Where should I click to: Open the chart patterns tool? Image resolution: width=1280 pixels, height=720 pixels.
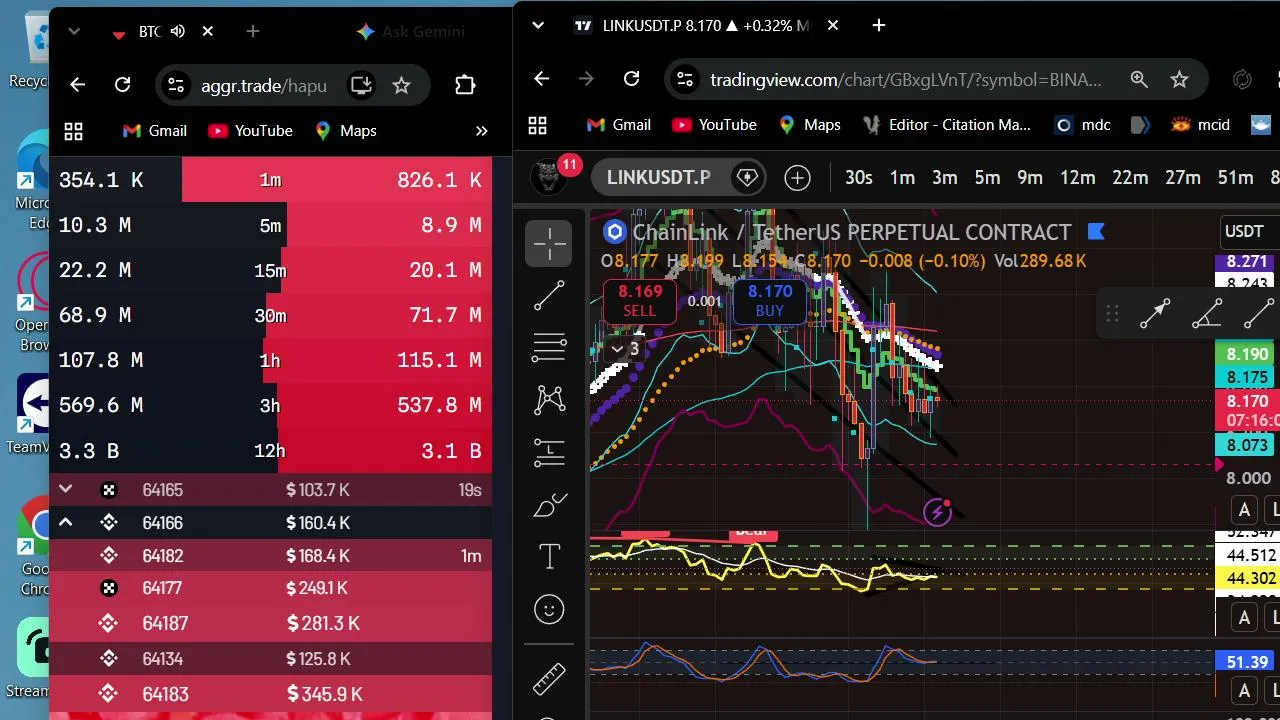click(x=549, y=400)
